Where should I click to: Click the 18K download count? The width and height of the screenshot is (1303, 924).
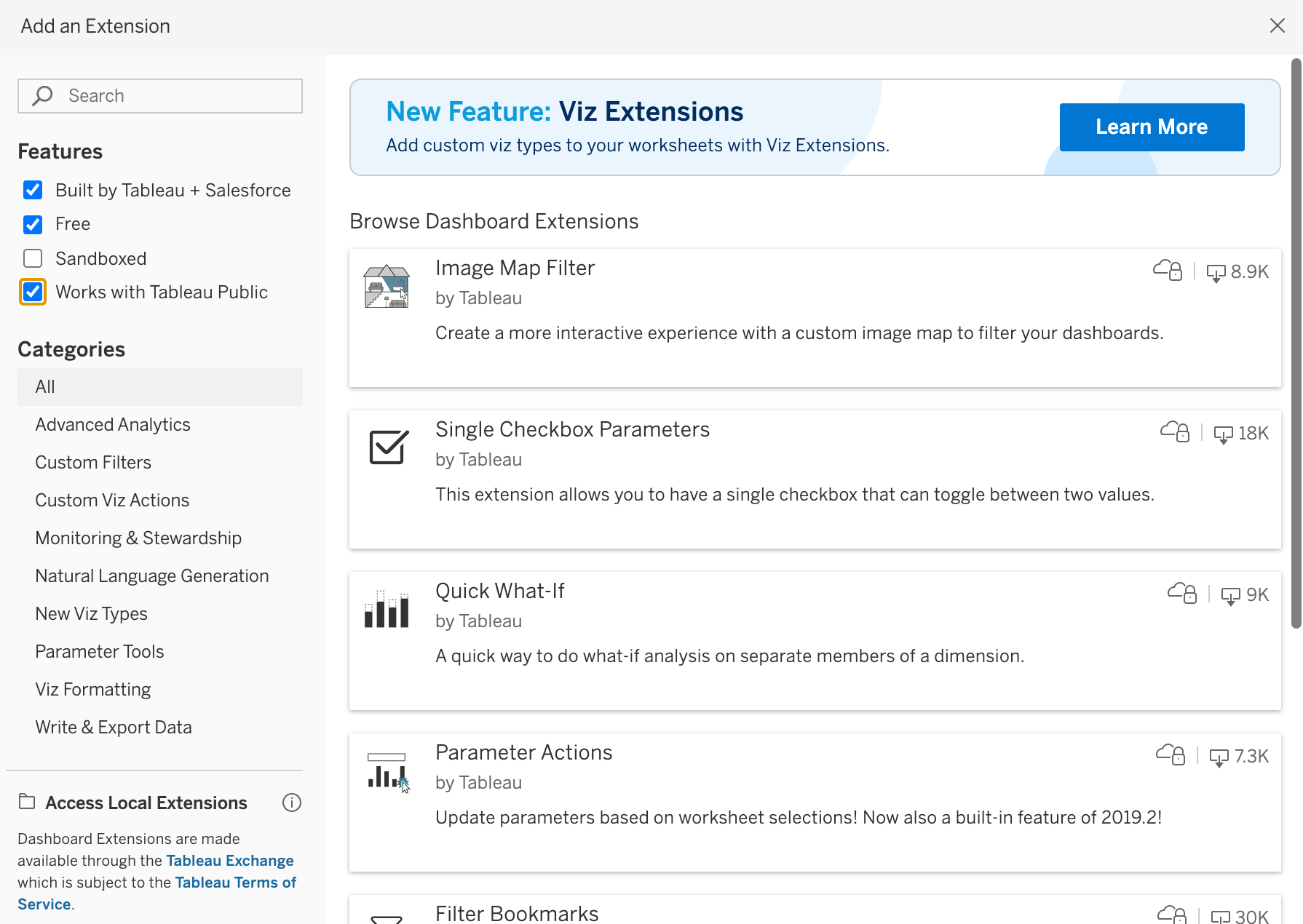tap(1254, 434)
